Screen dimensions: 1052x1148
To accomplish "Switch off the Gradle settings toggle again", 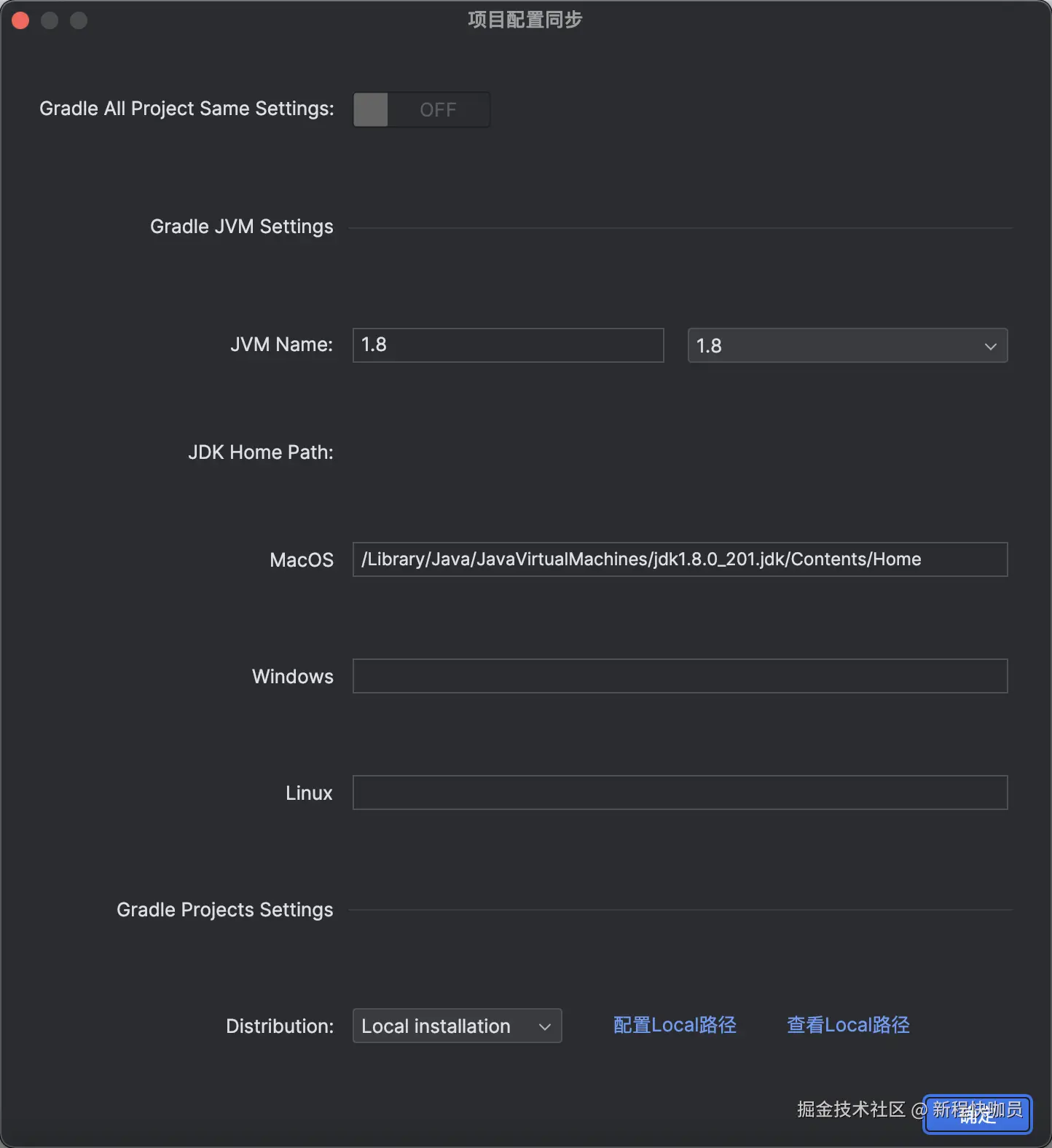I will point(421,109).
